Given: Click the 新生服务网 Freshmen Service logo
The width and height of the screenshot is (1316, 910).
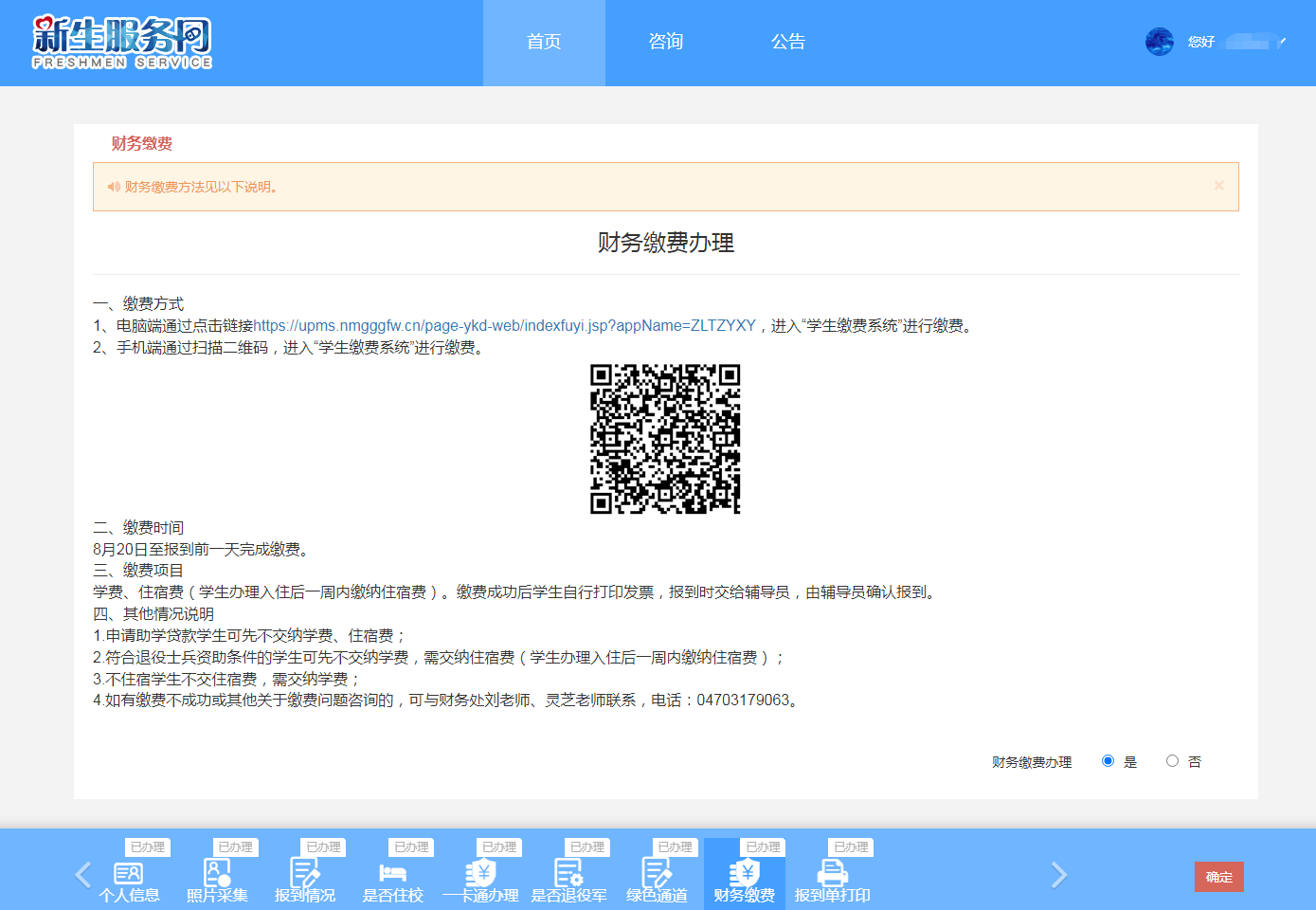Looking at the screenshot, I should (x=122, y=43).
